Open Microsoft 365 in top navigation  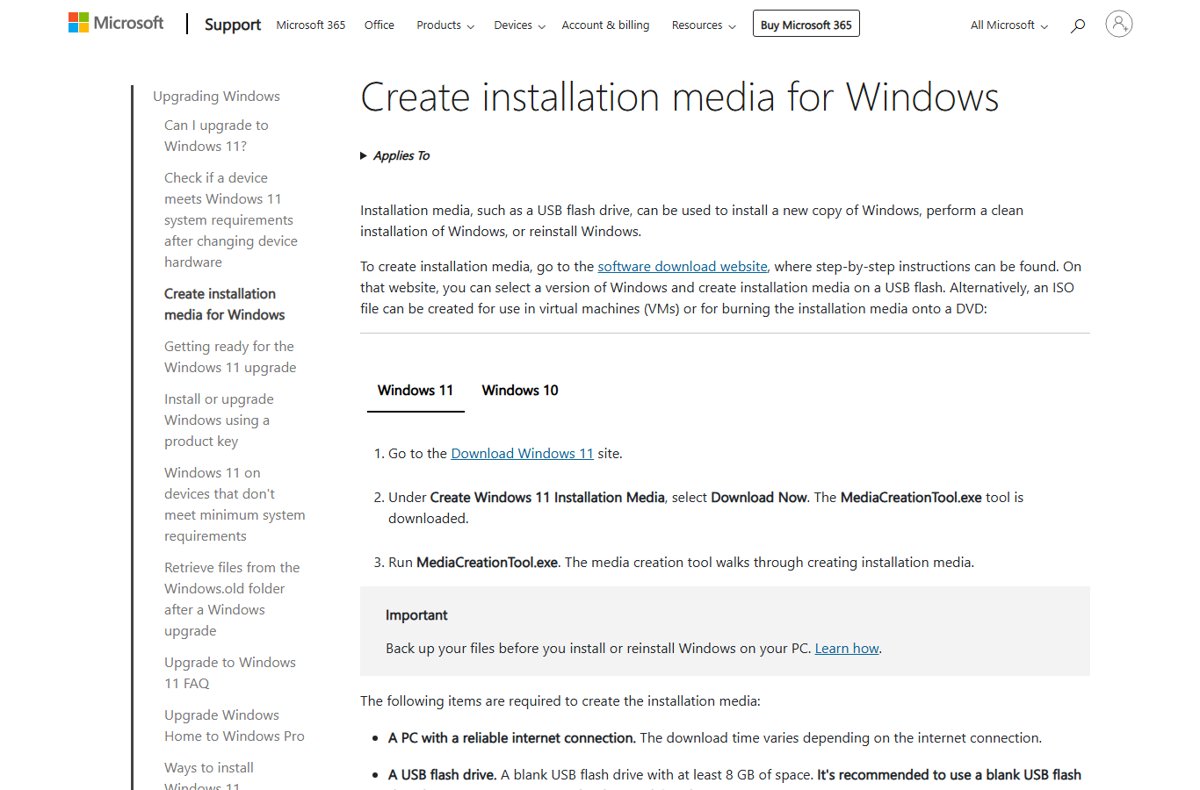point(311,25)
